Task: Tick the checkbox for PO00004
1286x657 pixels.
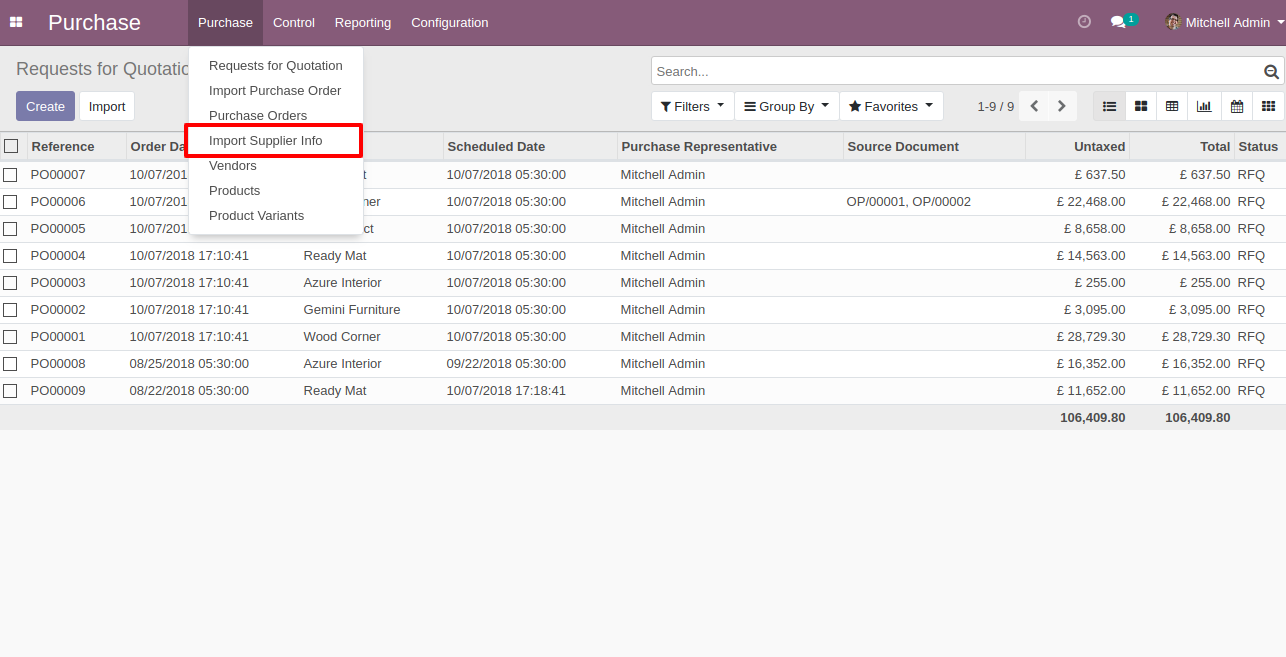Action: [10, 256]
